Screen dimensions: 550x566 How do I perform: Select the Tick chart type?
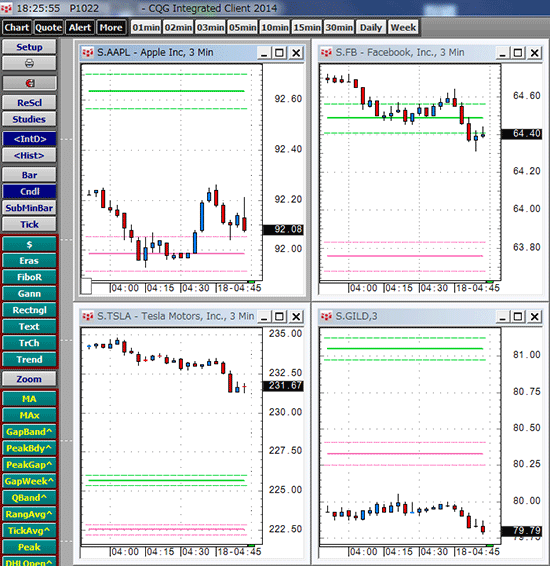[x=29, y=225]
